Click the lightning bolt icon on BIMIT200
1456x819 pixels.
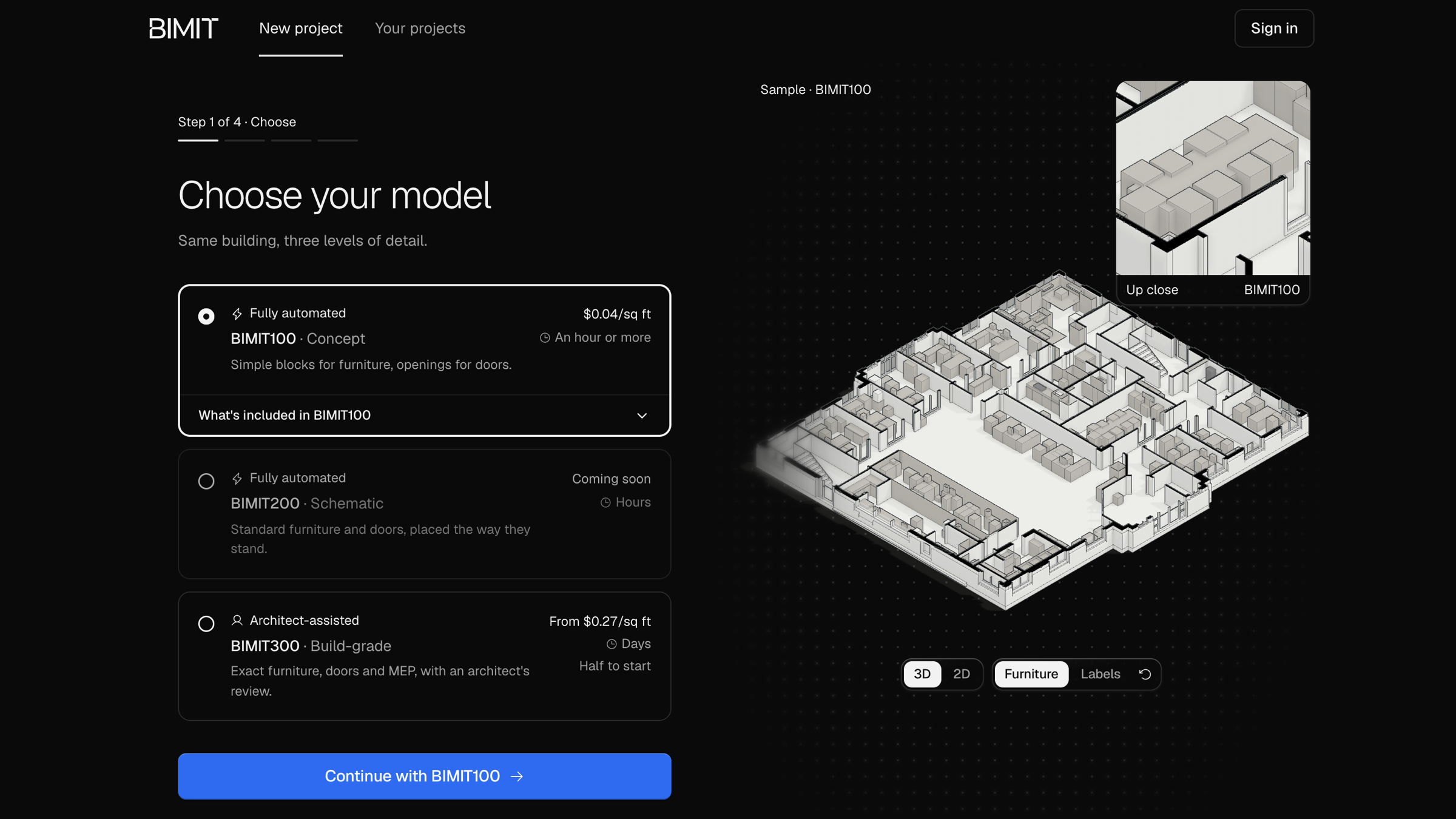(237, 479)
